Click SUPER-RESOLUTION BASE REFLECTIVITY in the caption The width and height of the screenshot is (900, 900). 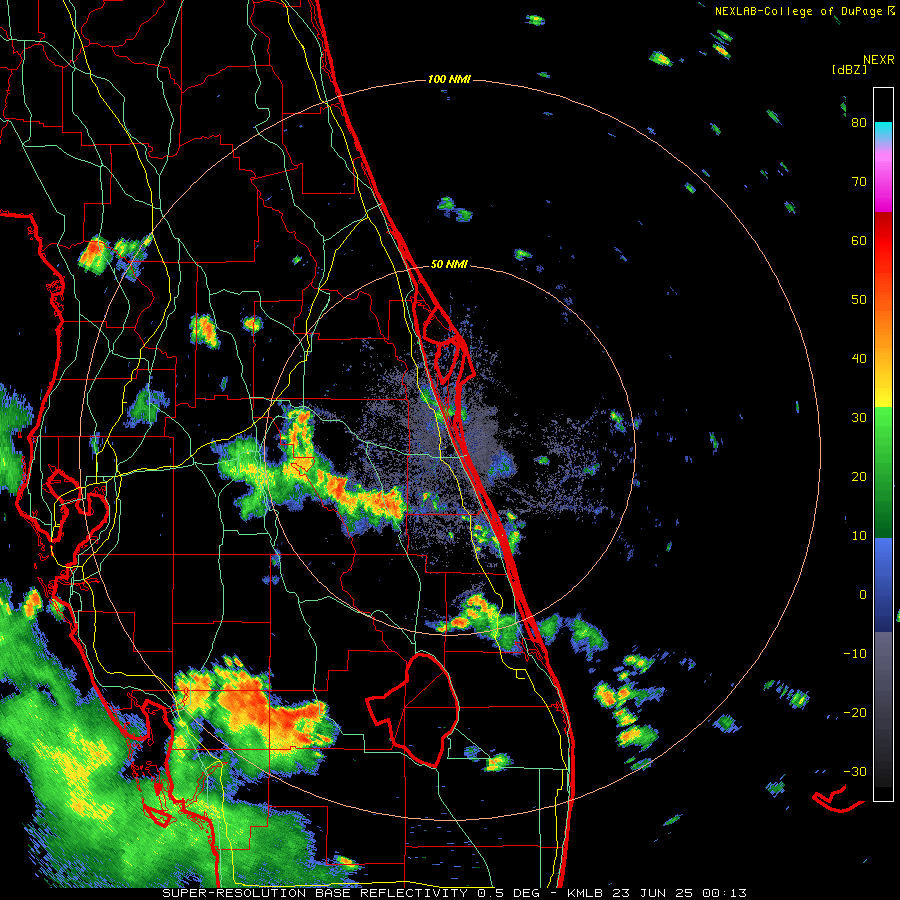coord(316,893)
